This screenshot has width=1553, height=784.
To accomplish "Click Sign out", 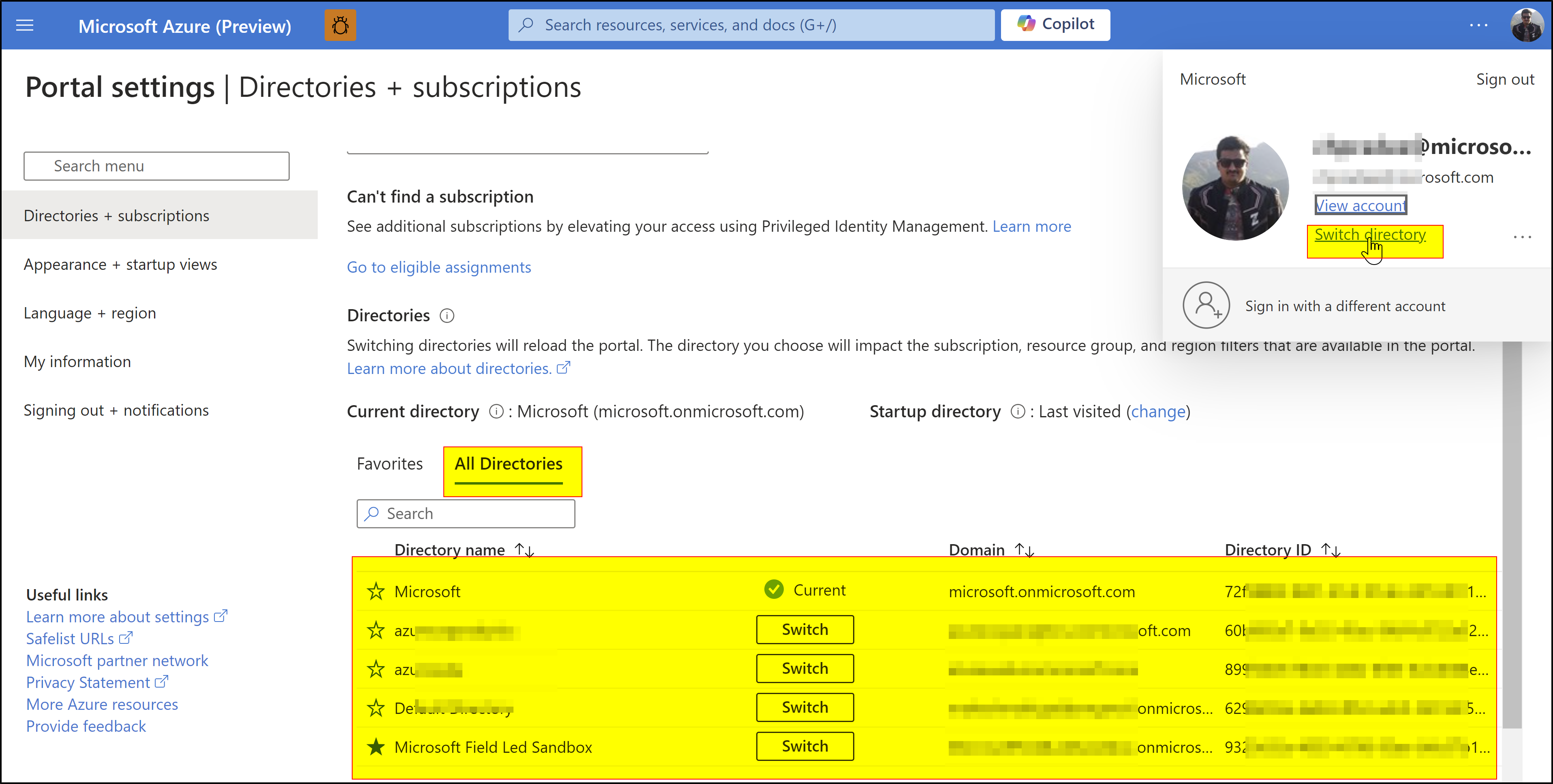I will 1505,79.
